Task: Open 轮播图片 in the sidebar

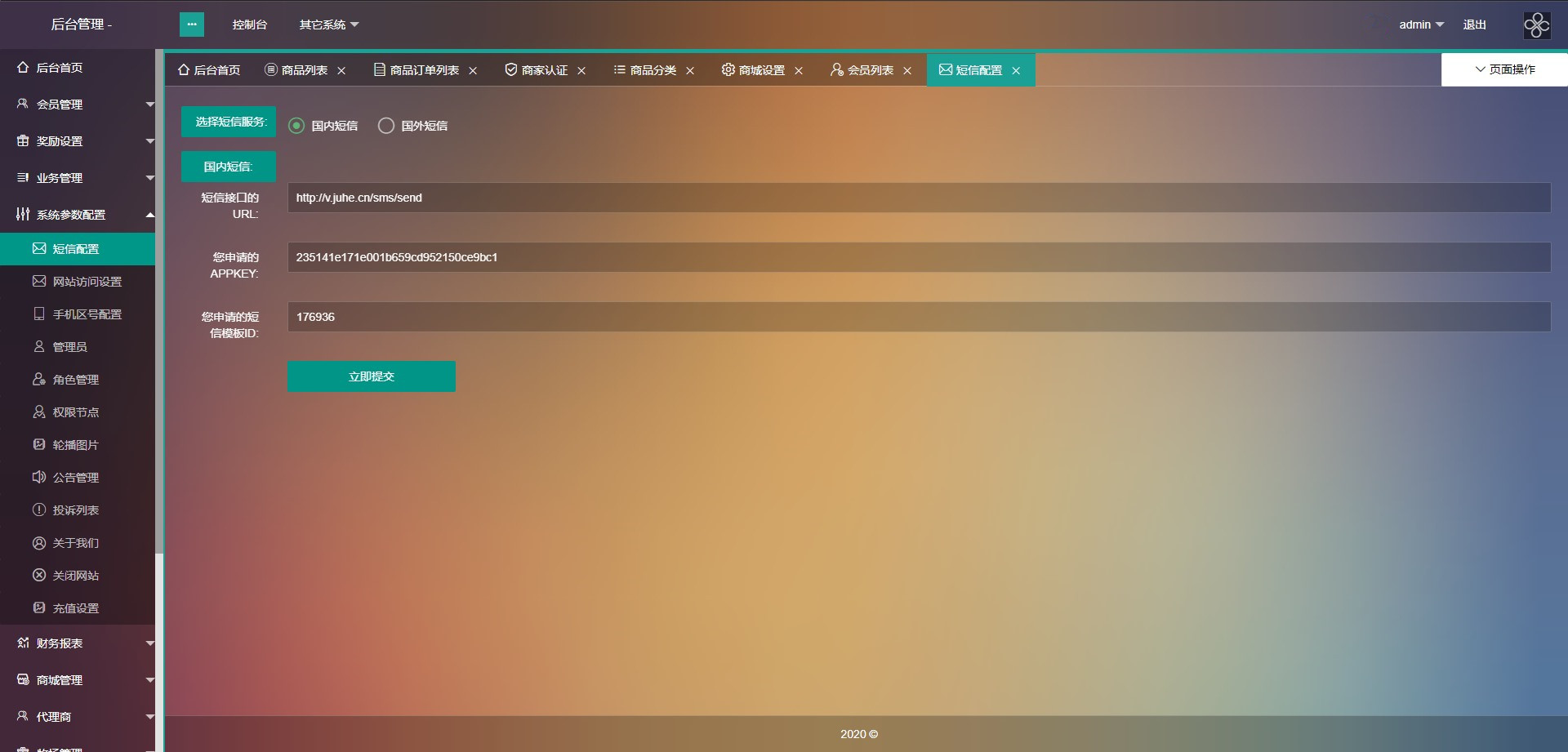Action: [x=75, y=445]
